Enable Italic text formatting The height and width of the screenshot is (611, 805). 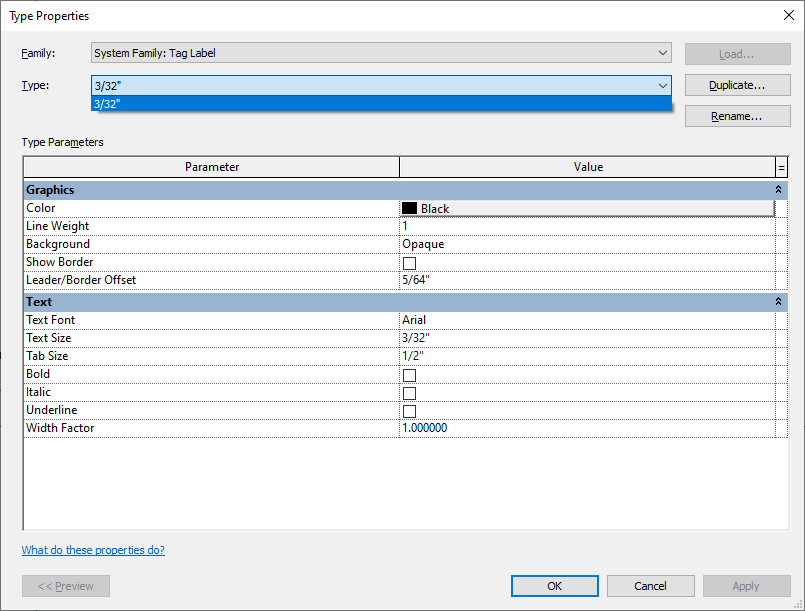[410, 392]
